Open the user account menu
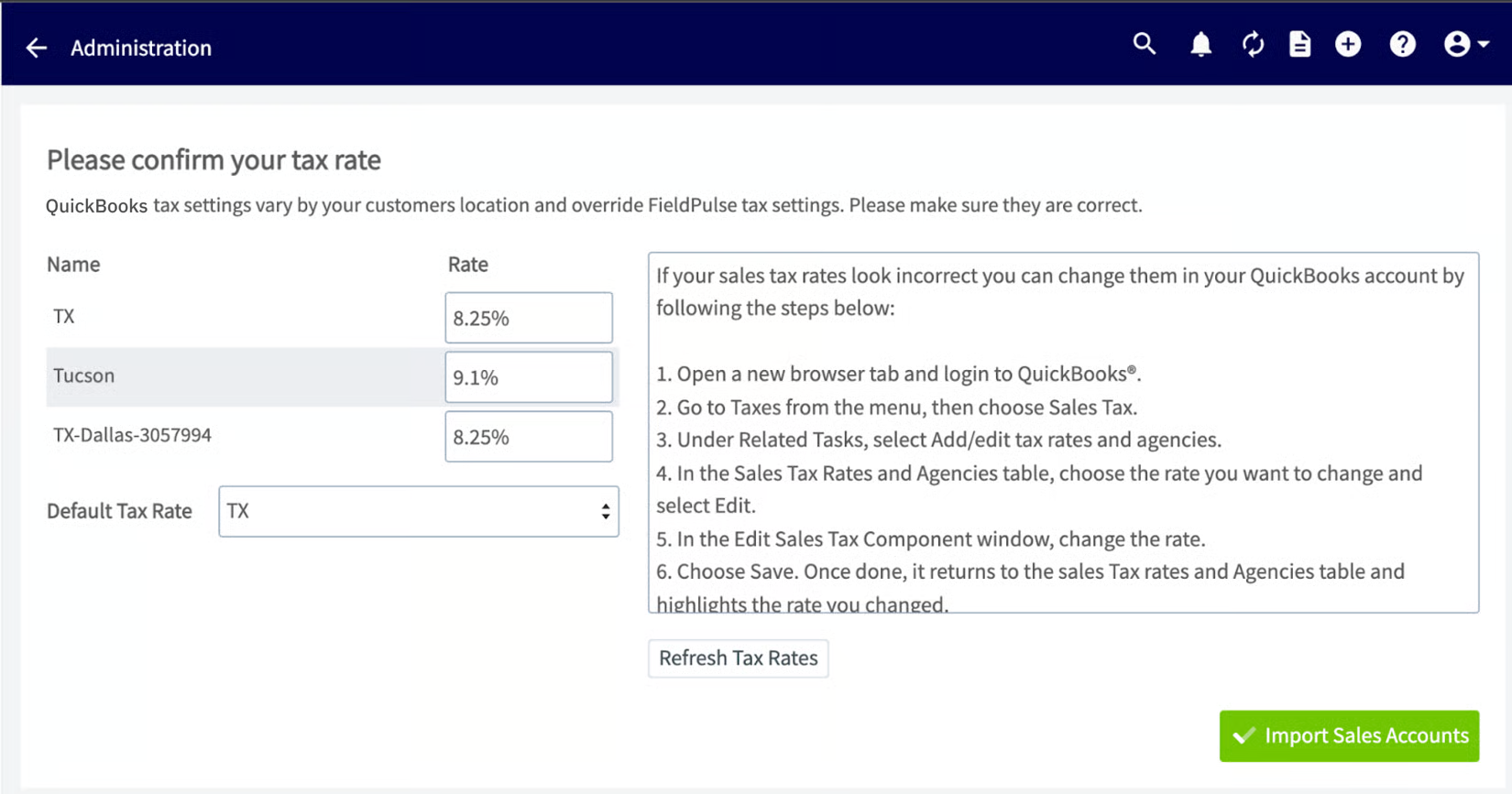The width and height of the screenshot is (1512, 794). click(1465, 44)
